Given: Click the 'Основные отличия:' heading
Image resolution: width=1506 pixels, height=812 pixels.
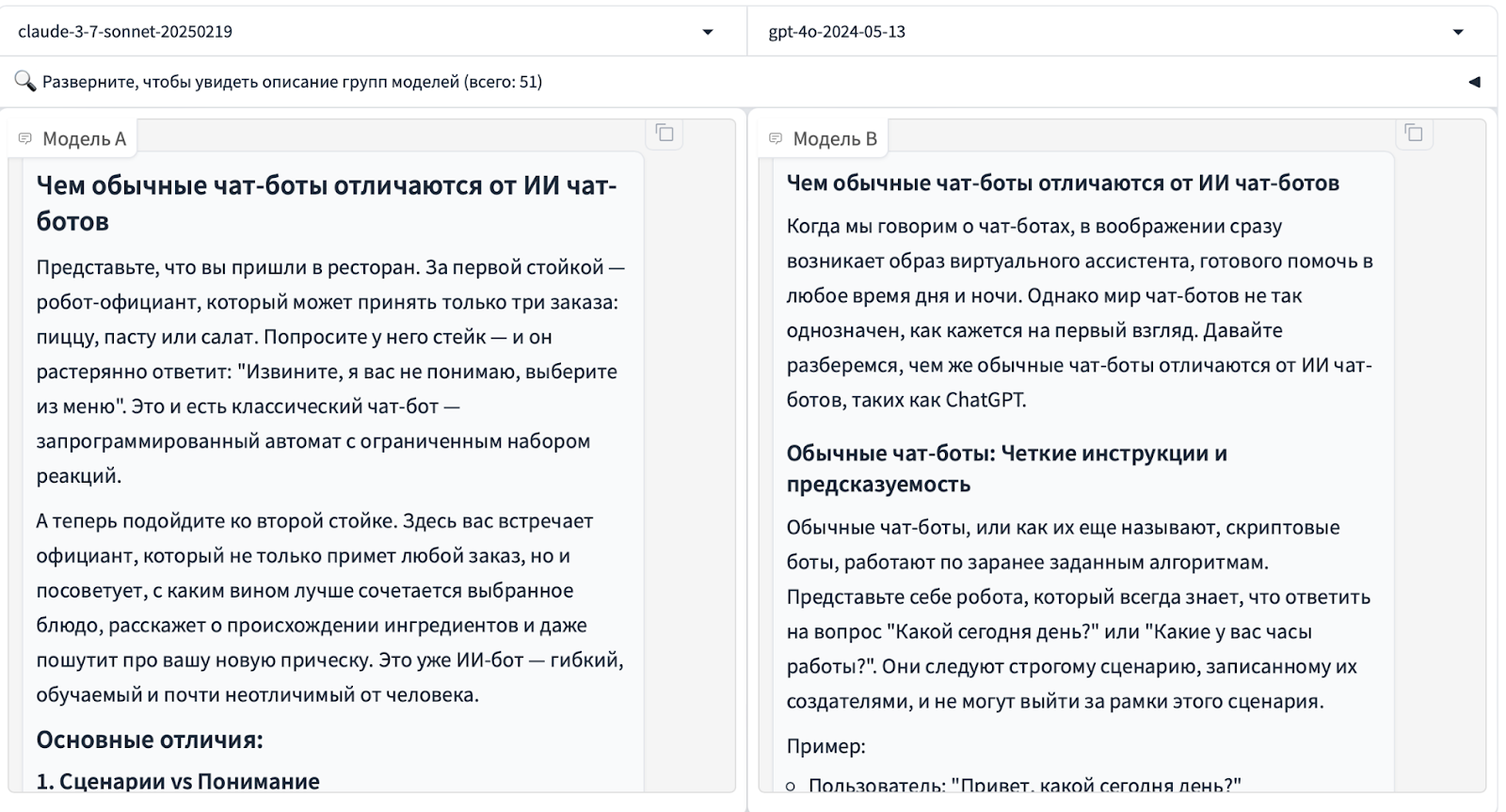Looking at the screenshot, I should click(x=150, y=740).
